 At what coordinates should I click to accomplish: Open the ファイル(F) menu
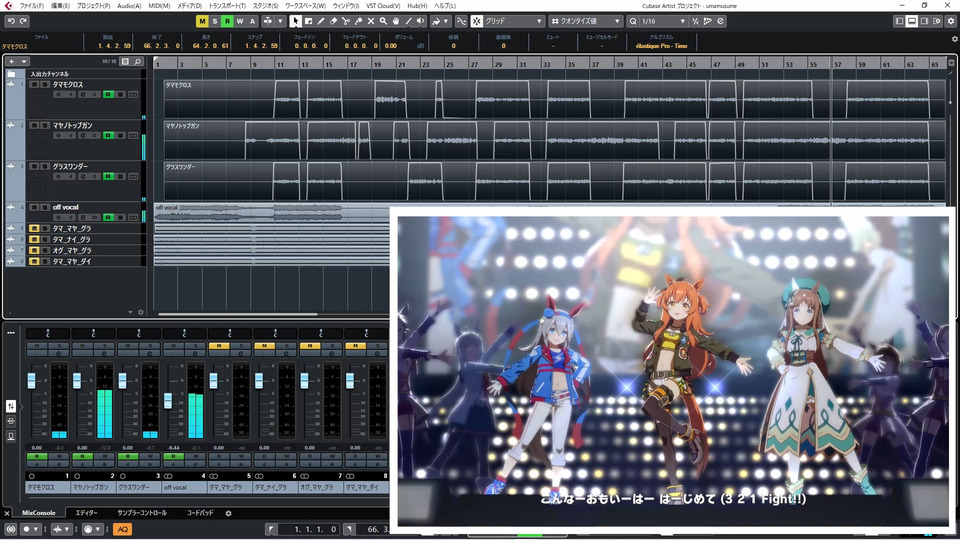pyautogui.click(x=31, y=6)
